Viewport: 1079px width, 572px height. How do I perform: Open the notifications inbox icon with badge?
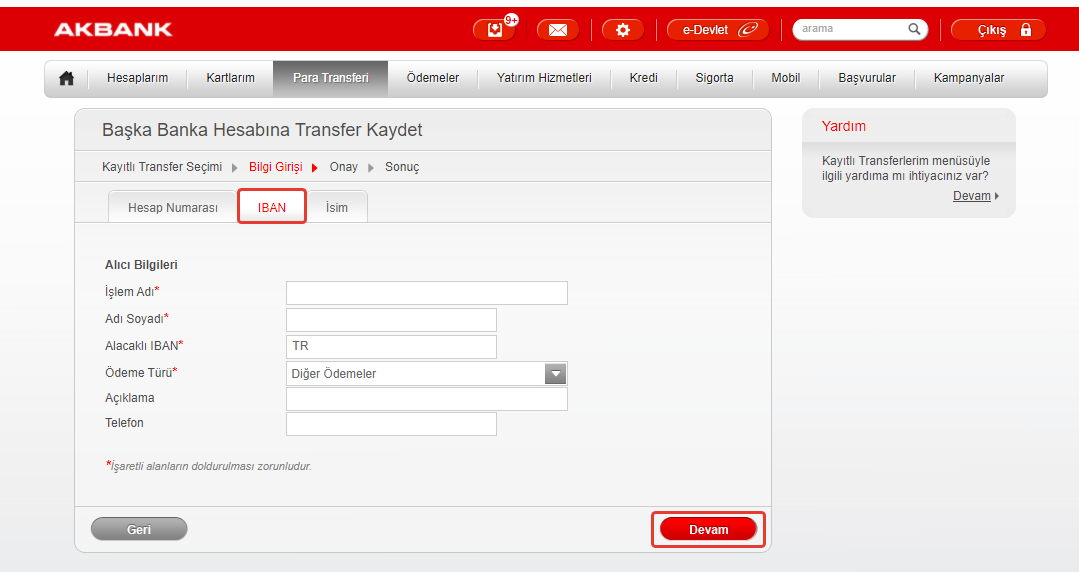tap(495, 30)
